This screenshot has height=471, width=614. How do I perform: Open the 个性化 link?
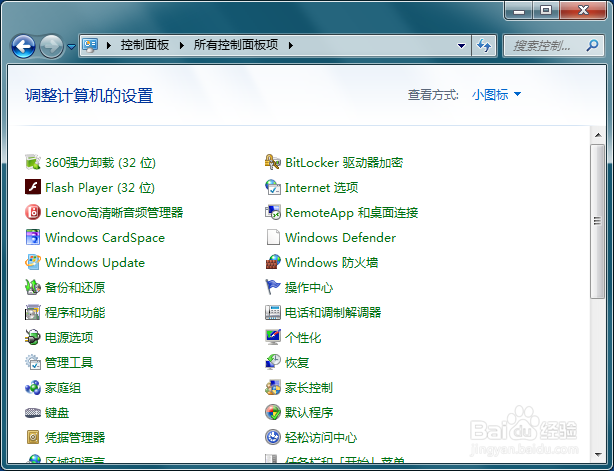303,337
